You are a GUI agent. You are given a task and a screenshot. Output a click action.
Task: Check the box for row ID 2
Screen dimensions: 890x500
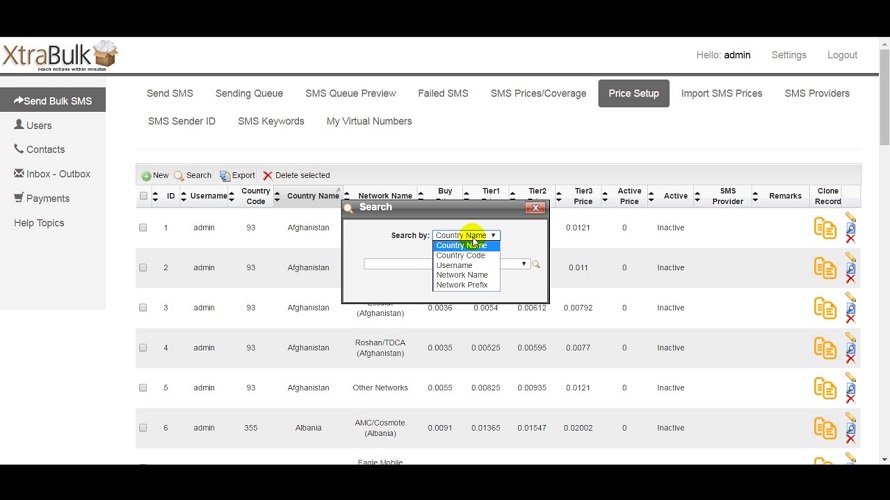tap(143, 267)
